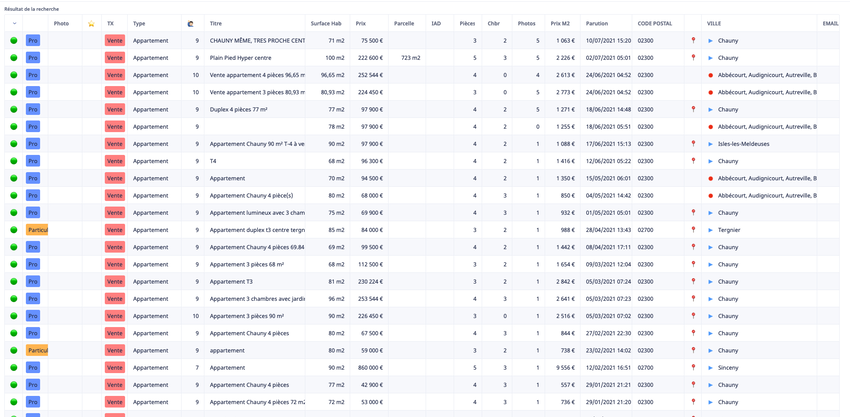Viewport: 850px width, 417px height.
Task: Click the blue arrow next to Tergnier
Action: coord(711,230)
